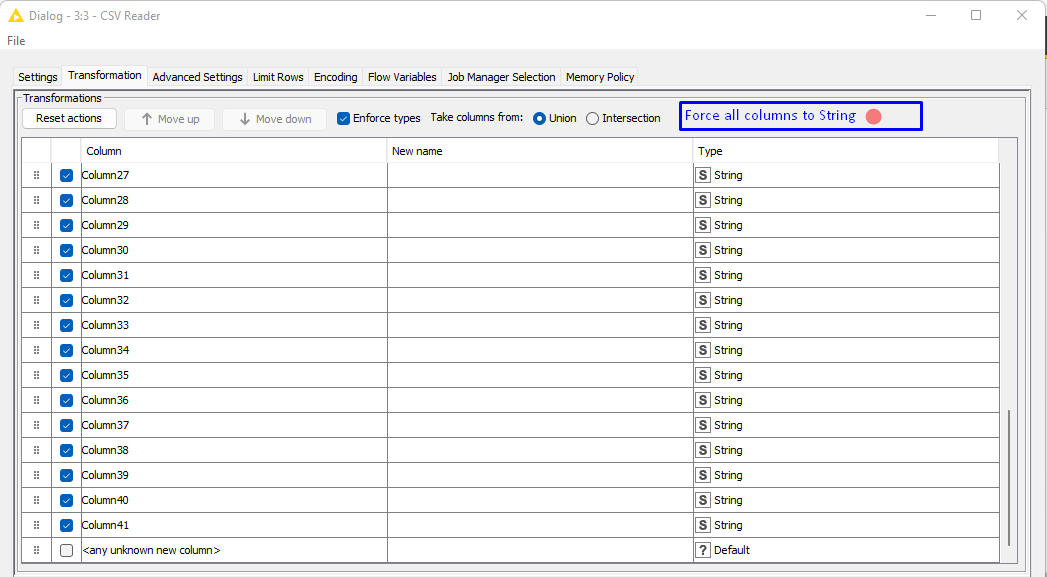
Task: Click the New name field for Column35
Action: (540, 375)
